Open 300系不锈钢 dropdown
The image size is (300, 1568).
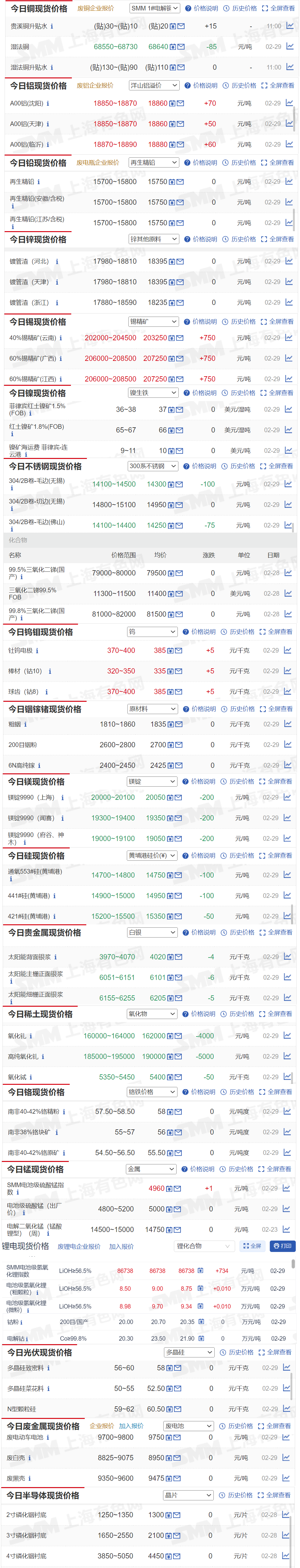tap(153, 466)
